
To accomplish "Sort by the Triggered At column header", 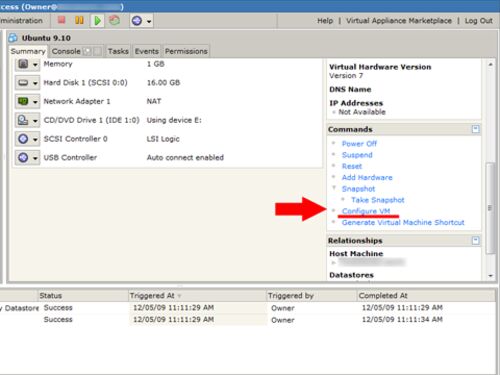I will 197,296.
